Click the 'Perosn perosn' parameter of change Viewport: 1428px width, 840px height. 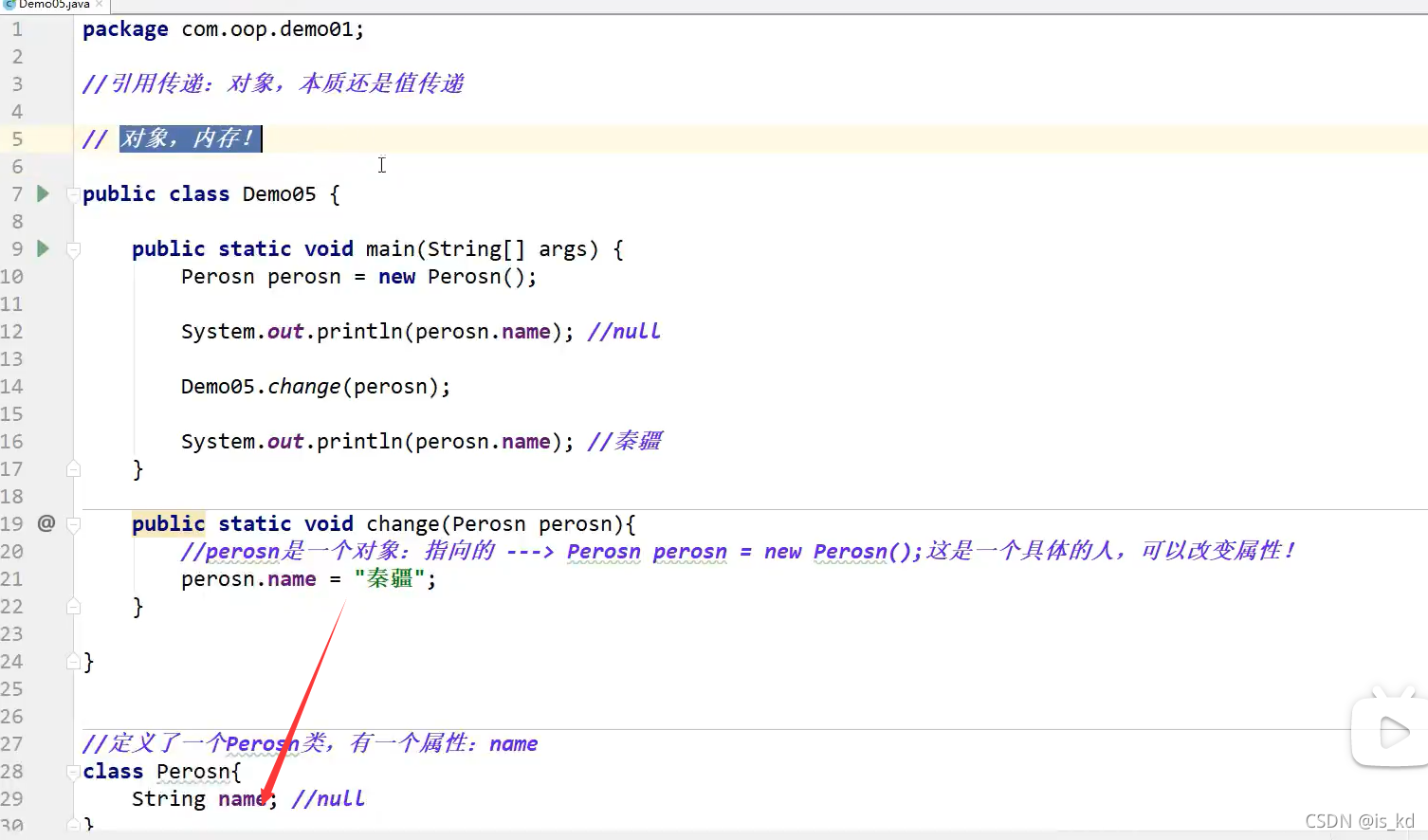pos(532,523)
